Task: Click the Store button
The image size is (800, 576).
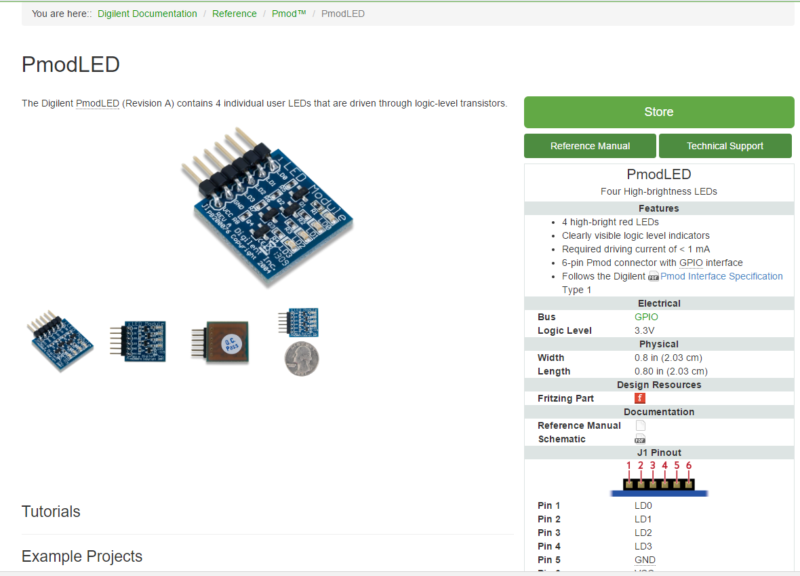Action: coord(658,112)
